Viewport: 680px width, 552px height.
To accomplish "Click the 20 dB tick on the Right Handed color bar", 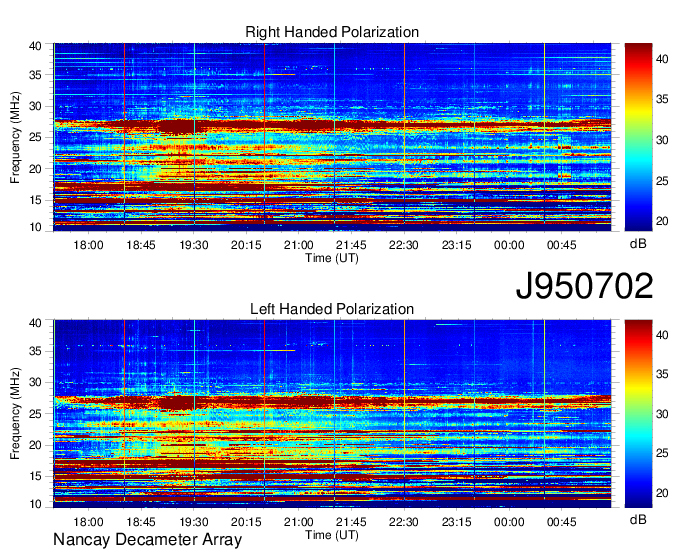I will [x=662, y=221].
